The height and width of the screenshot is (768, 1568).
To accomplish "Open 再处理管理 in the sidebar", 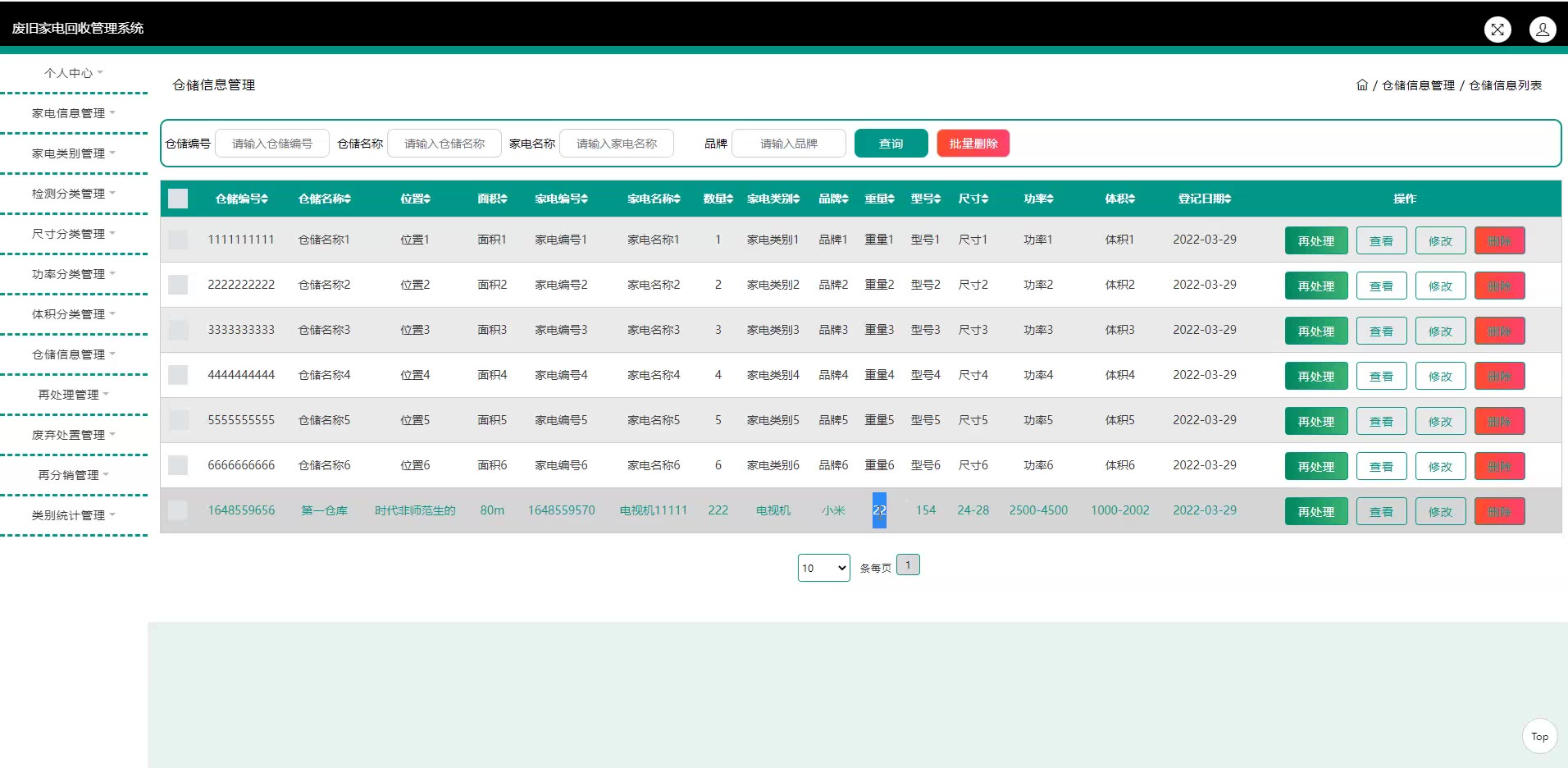I will coord(73,395).
